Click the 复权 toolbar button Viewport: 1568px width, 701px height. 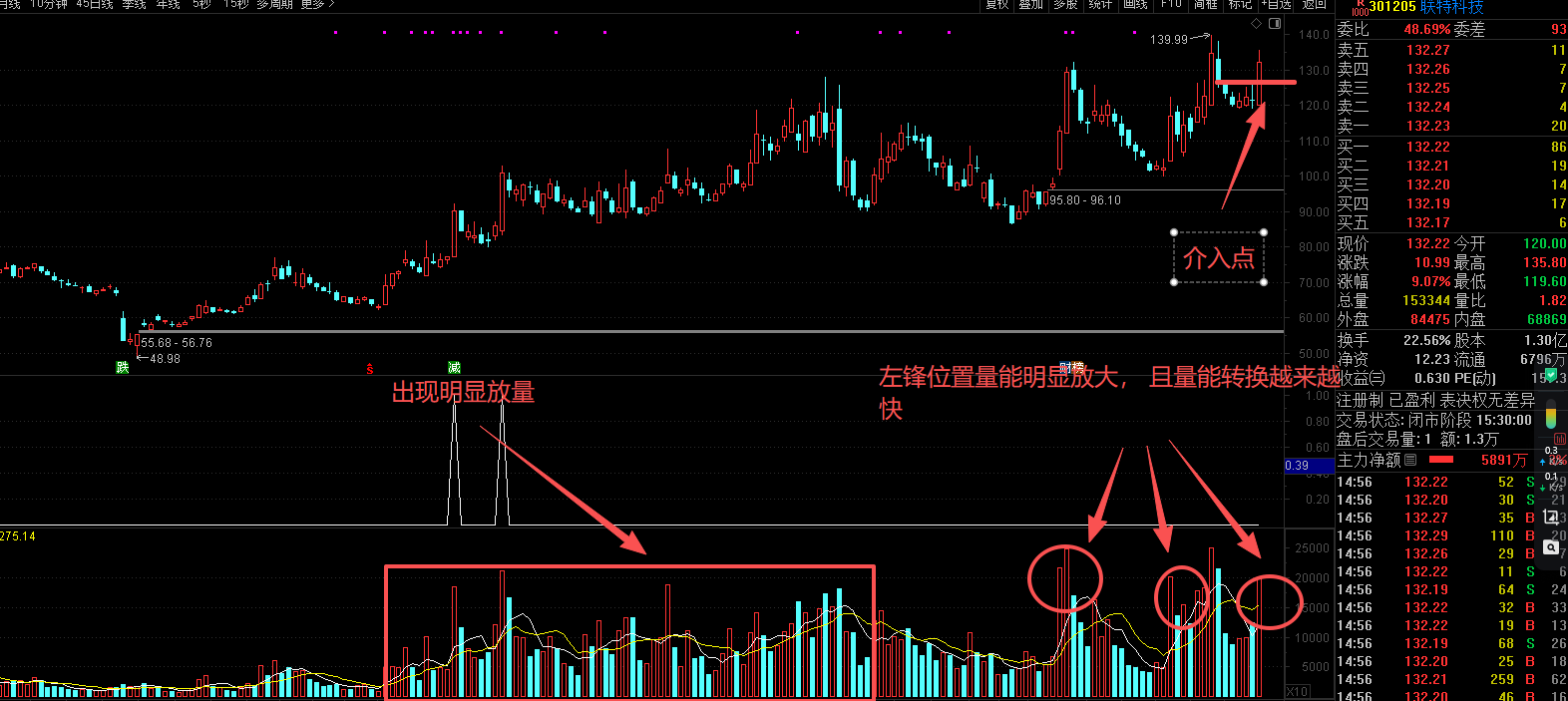click(x=997, y=5)
